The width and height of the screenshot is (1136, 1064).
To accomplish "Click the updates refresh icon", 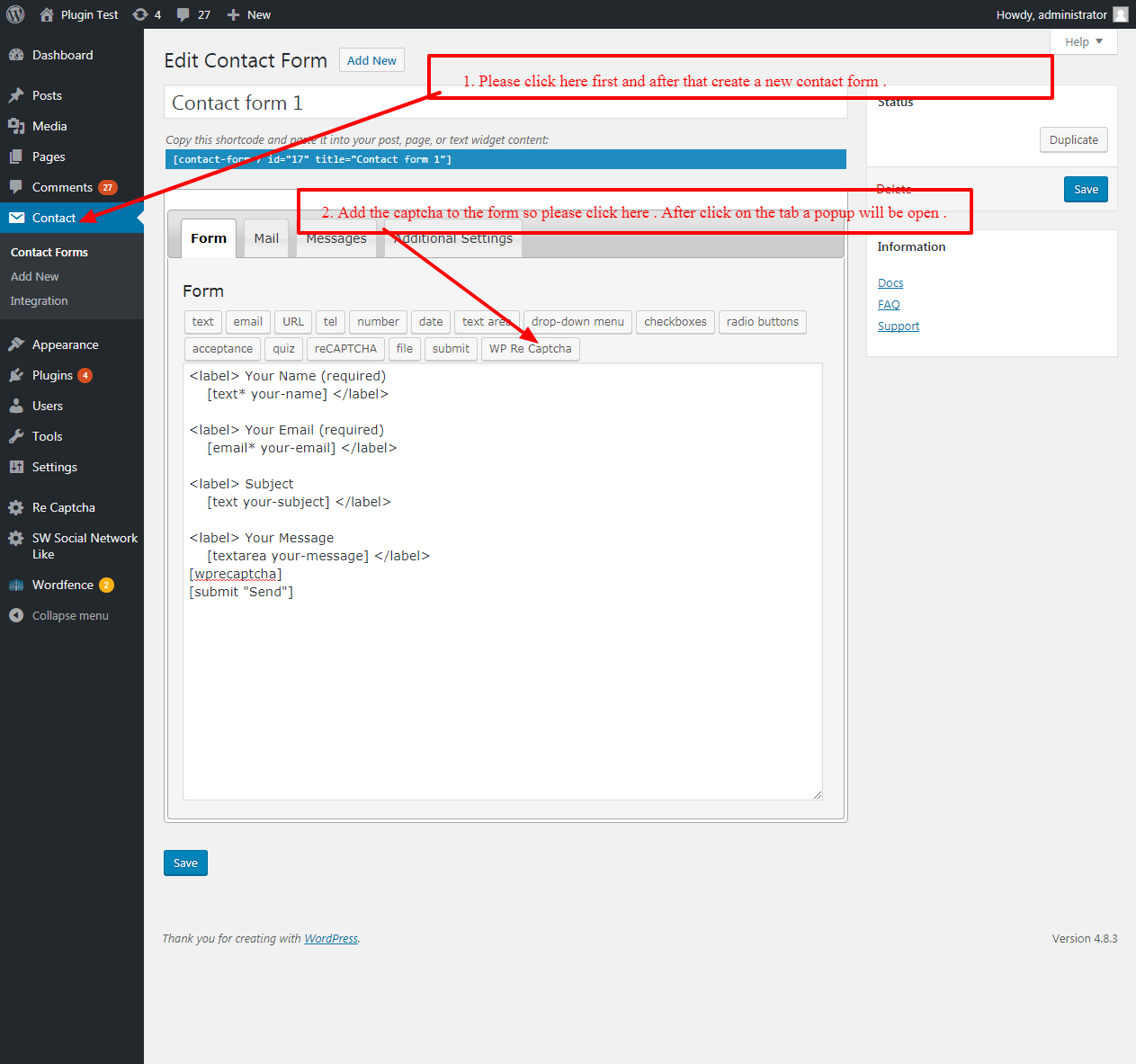I will [140, 14].
